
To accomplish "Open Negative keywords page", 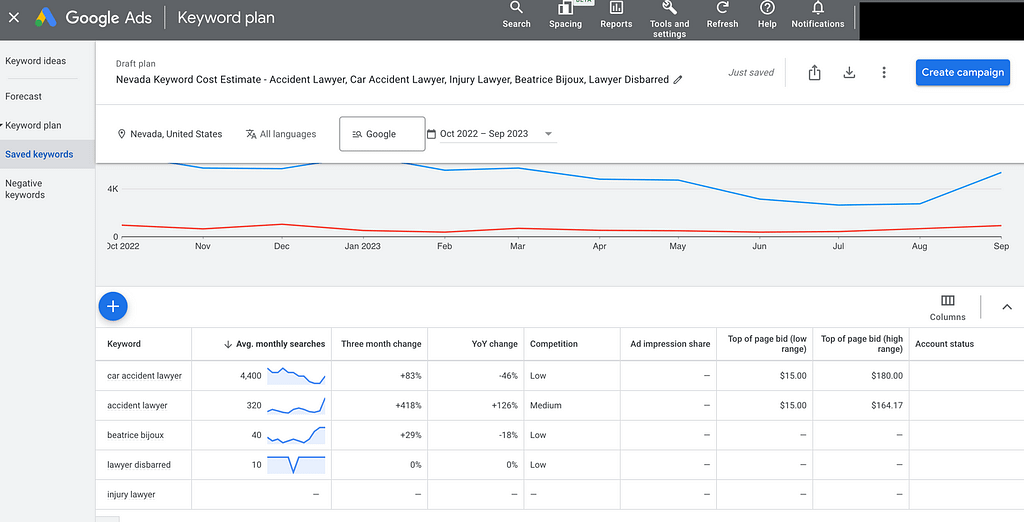I will click(x=25, y=189).
